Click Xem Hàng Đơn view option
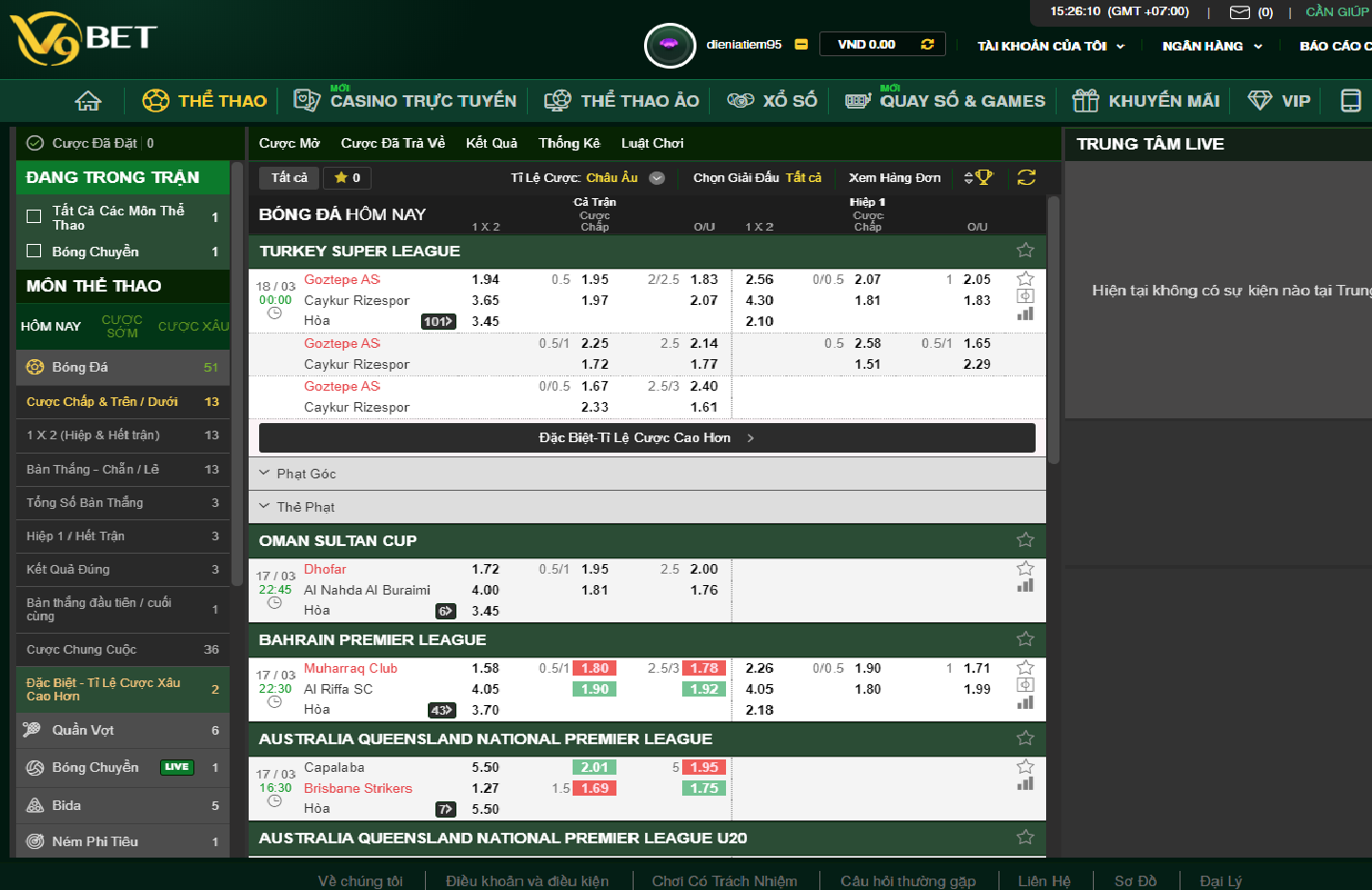The image size is (1372, 890). click(895, 177)
